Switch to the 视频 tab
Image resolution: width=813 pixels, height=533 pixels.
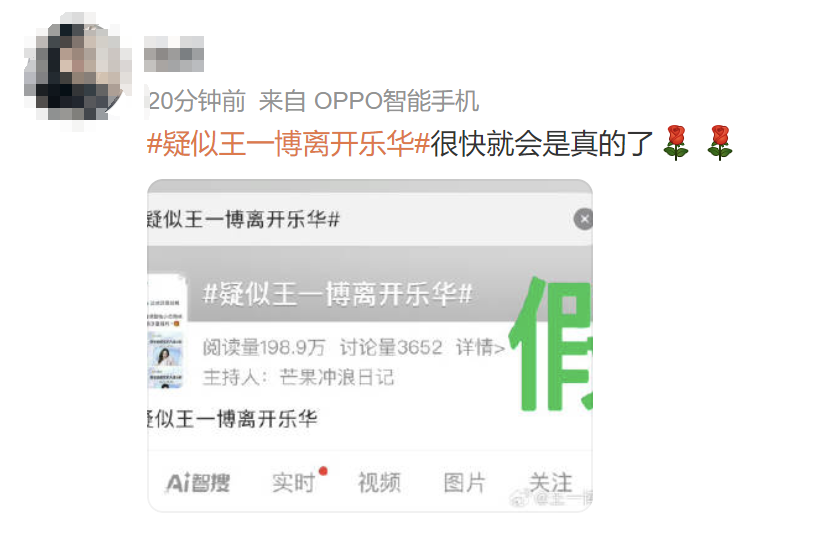pos(380,483)
